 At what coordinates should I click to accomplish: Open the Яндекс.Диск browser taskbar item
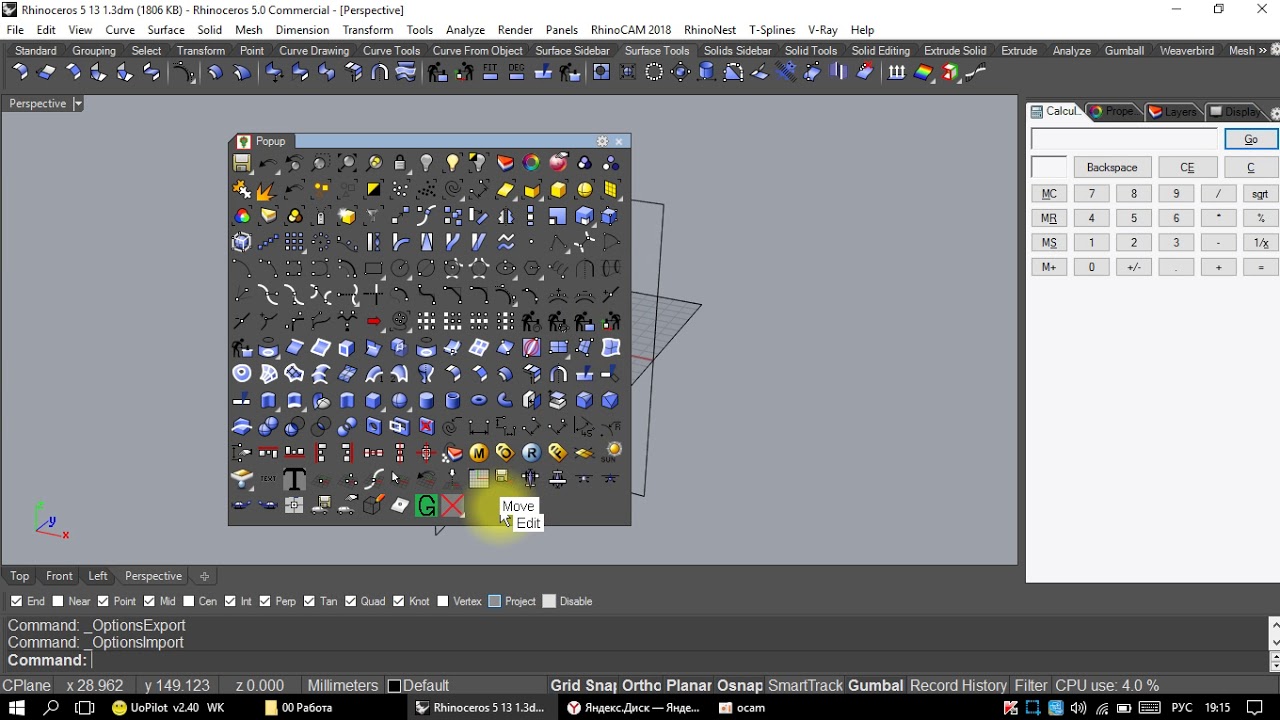[633, 708]
